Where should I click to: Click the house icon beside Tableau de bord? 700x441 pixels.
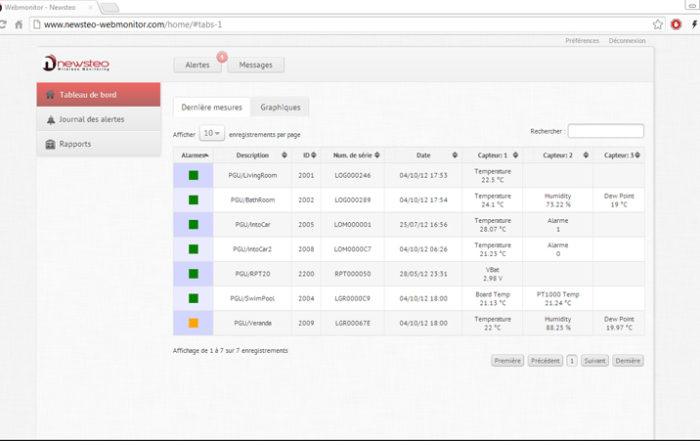click(x=50, y=95)
